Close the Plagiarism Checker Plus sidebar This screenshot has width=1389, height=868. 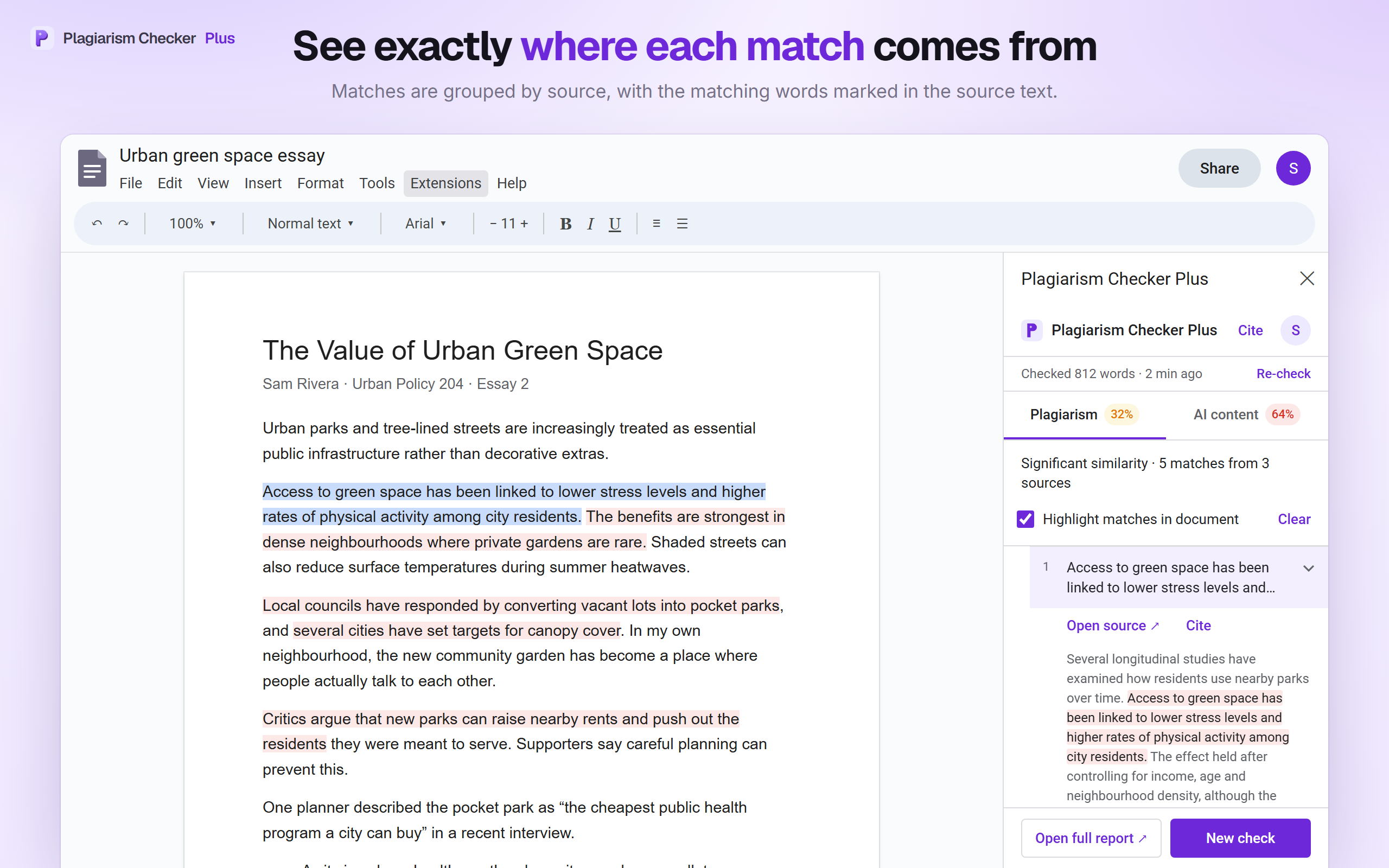(x=1307, y=278)
